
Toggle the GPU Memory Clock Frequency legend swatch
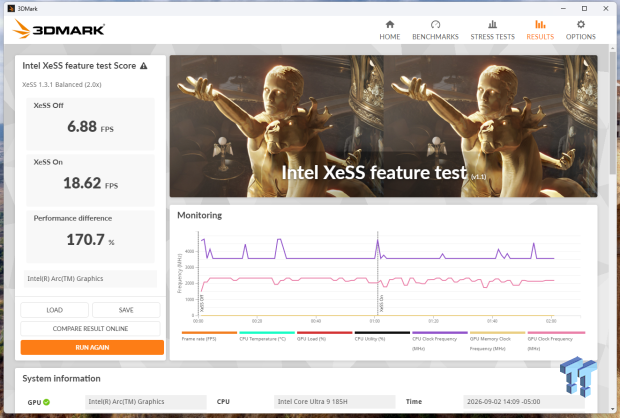tap(497, 333)
